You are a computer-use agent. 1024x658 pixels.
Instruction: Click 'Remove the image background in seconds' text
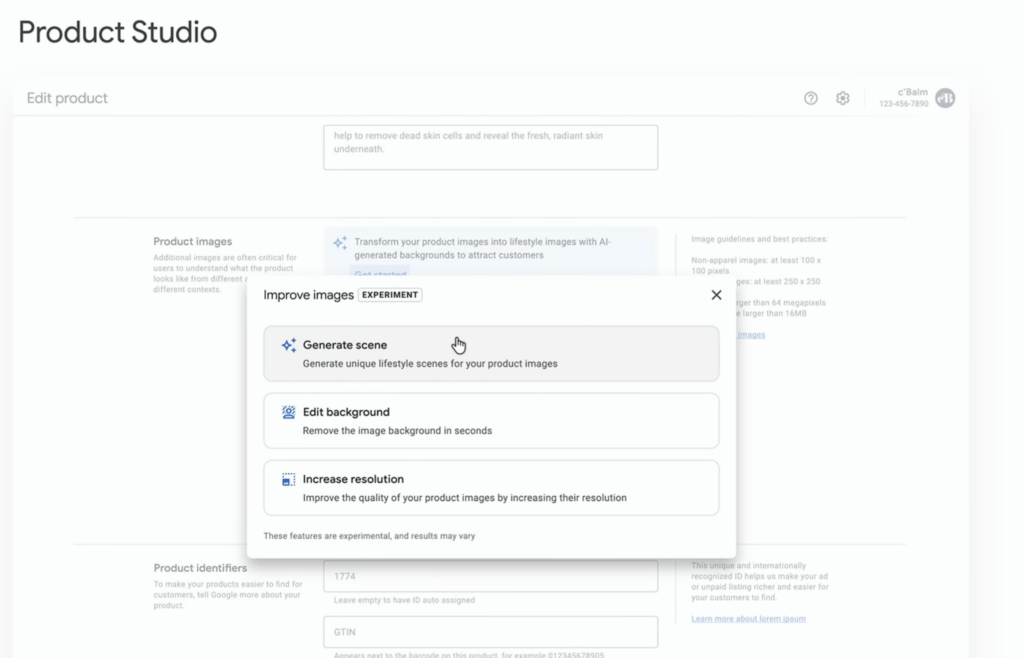(x=397, y=431)
